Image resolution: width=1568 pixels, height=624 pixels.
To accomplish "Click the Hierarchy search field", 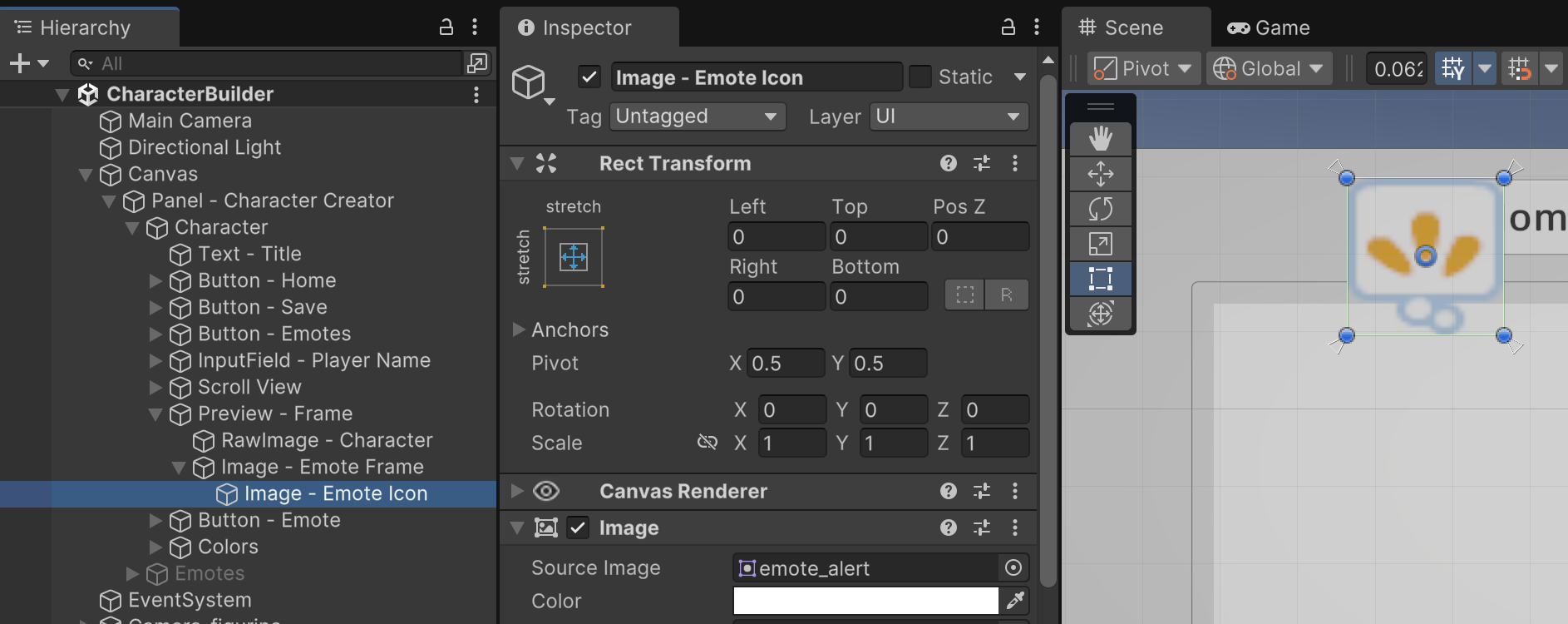I will (x=266, y=63).
